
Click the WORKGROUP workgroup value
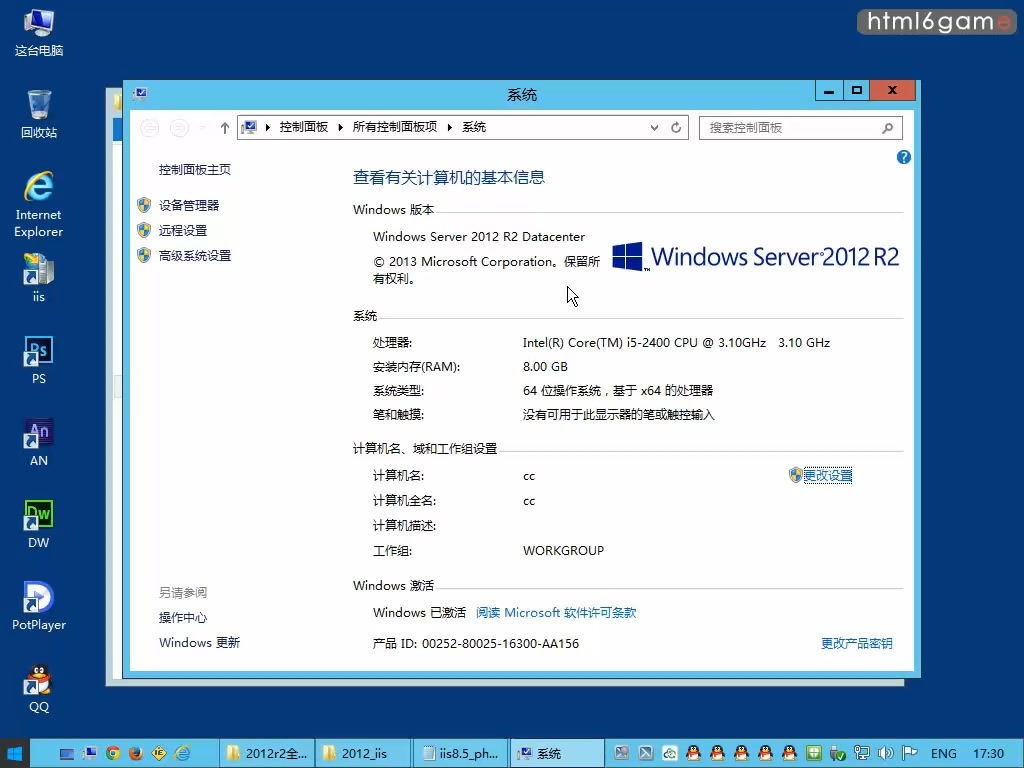[564, 551]
